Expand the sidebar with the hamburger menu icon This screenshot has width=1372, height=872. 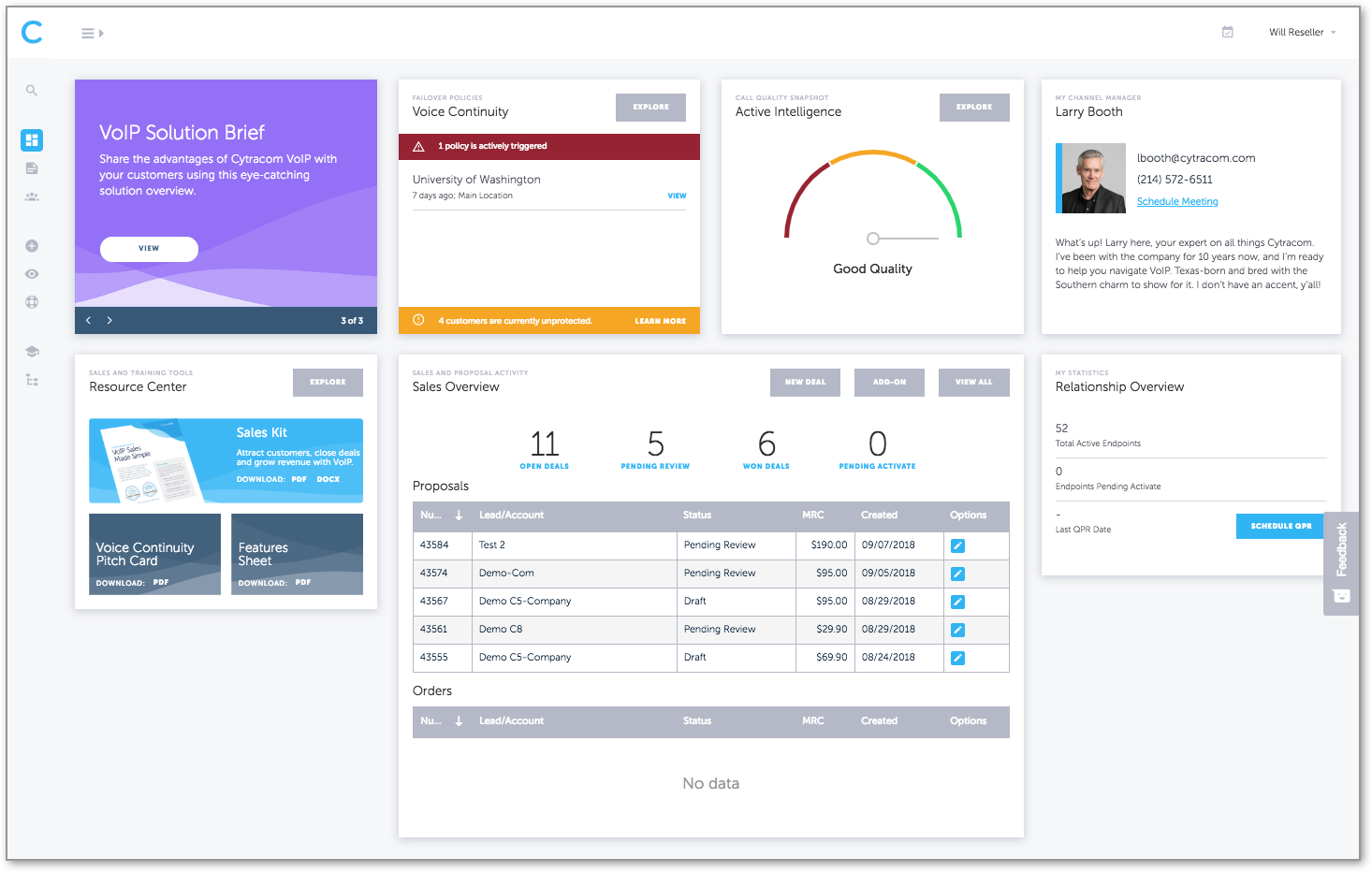point(92,34)
